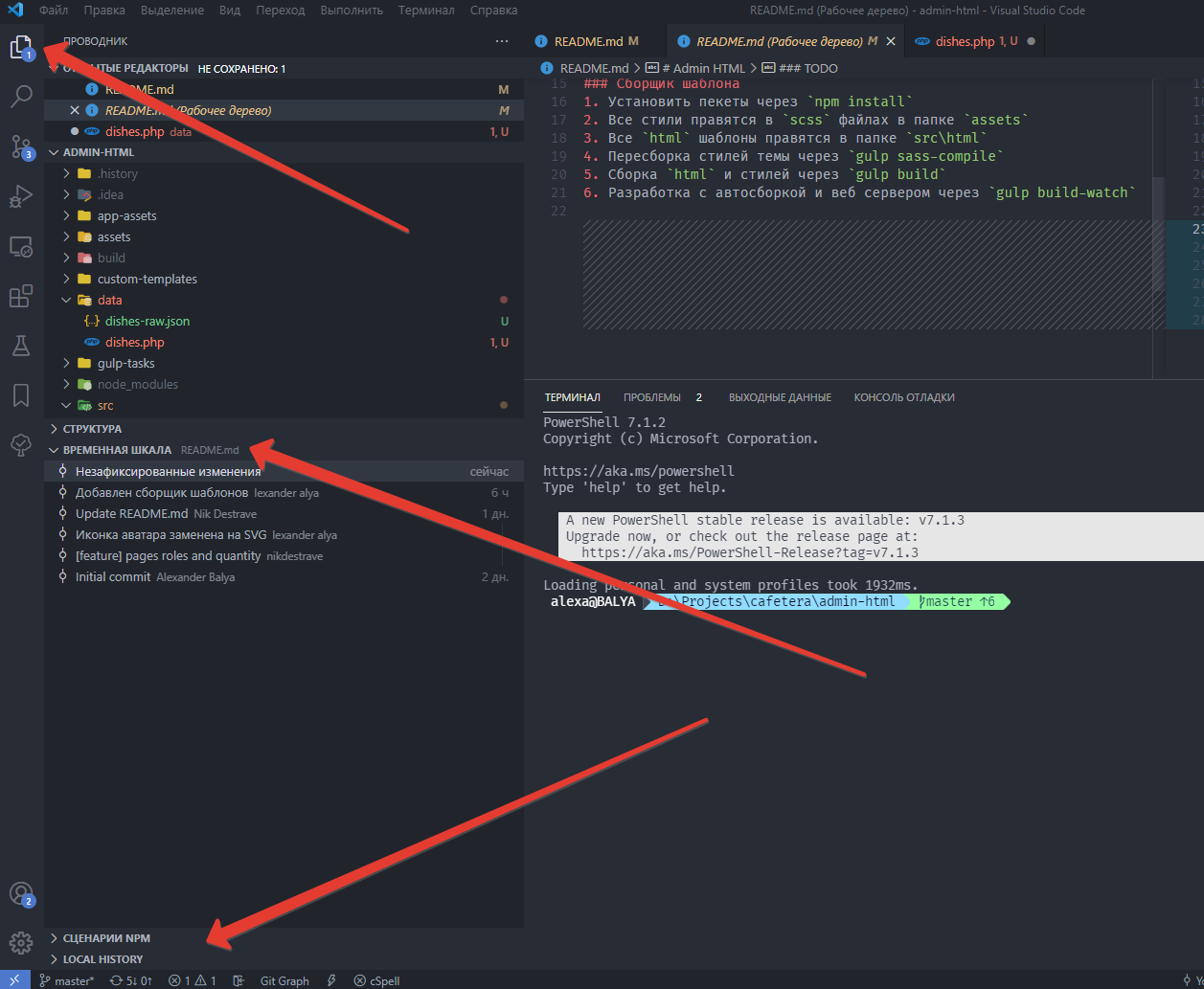The height and width of the screenshot is (989, 1204).
Task: Click master branch in status bar
Action: pos(67,980)
